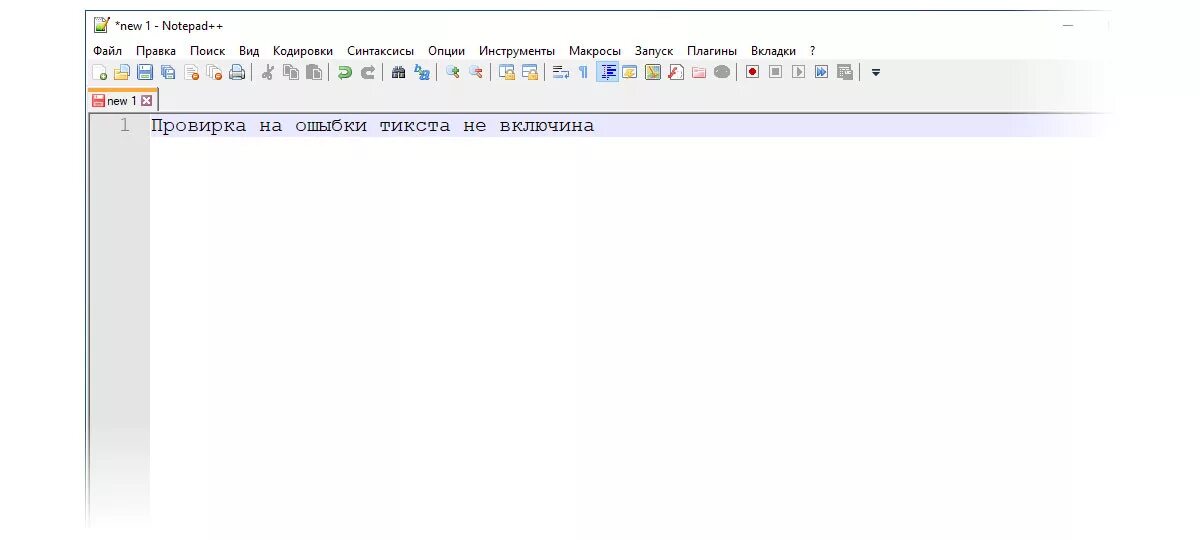Open the Запуск menu
The height and width of the screenshot is (540, 1200).
coord(654,51)
